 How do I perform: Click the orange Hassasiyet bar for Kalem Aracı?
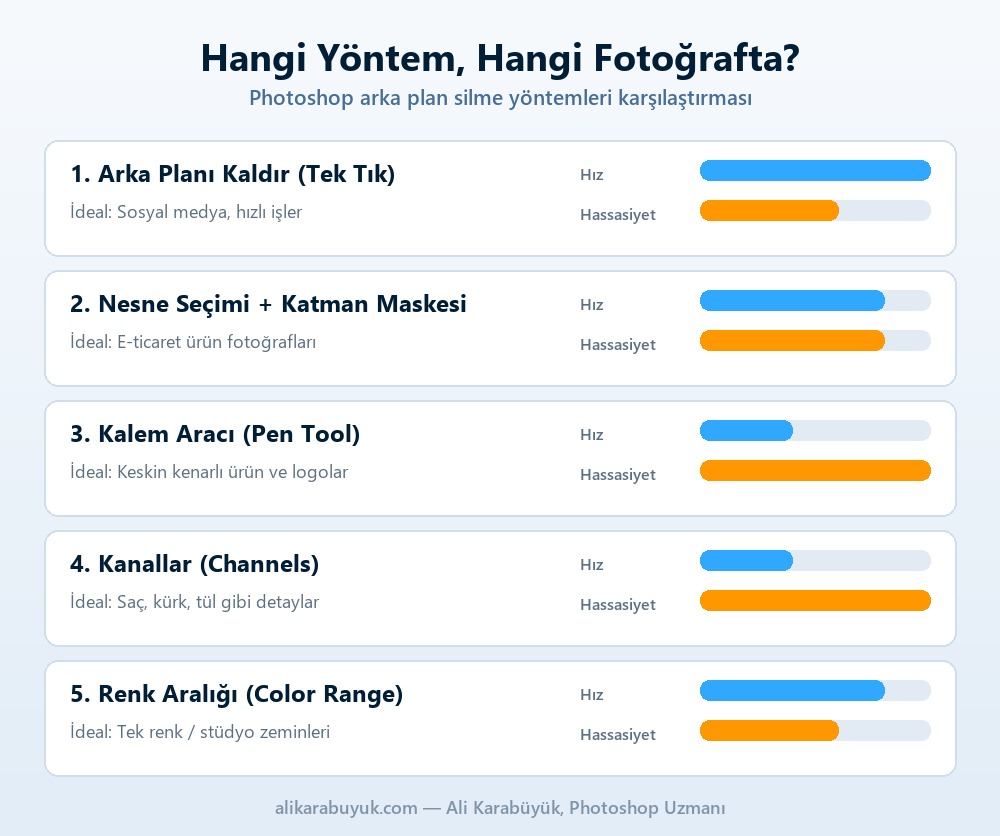coord(815,471)
